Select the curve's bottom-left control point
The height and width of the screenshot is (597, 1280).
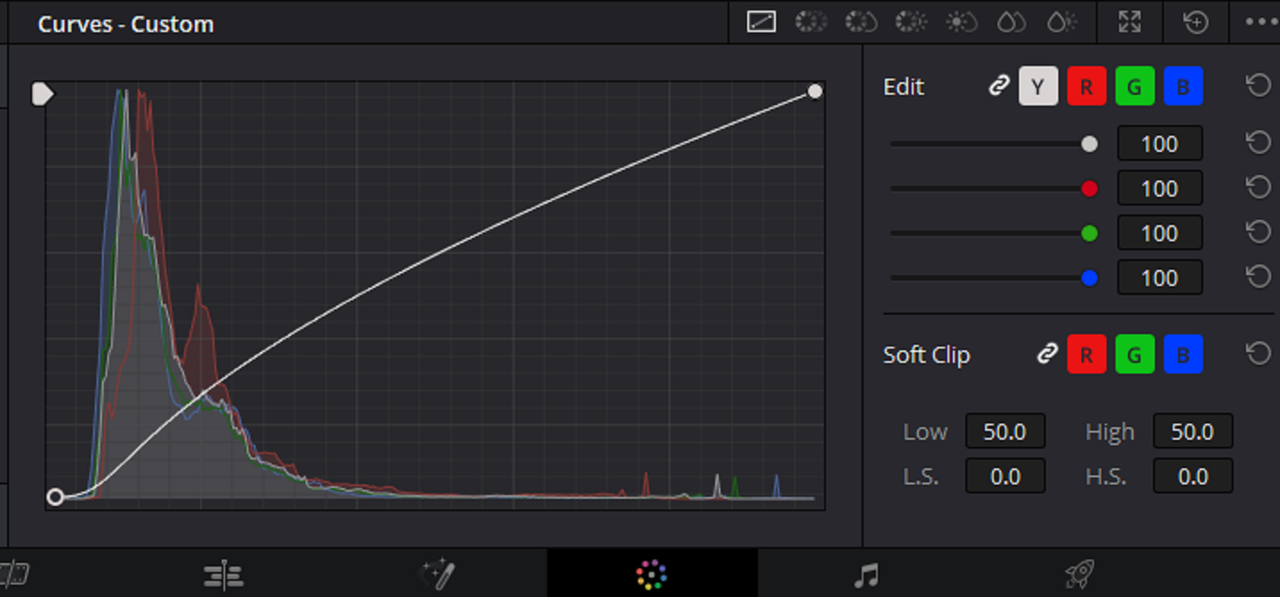click(55, 497)
